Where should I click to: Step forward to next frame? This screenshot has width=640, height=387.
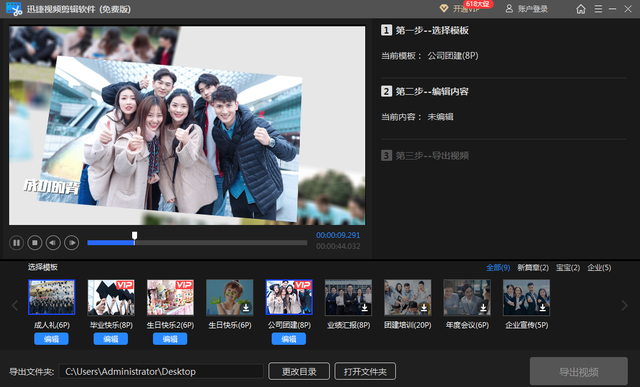pos(72,243)
